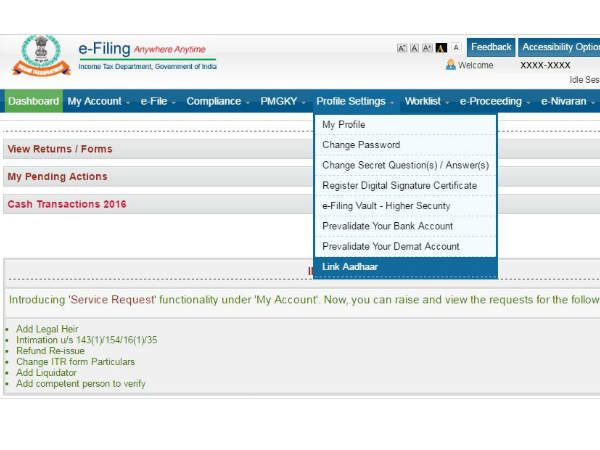Screen dimensions: 600x450
Task: Click the Add Legal Heir link
Action: [x=47, y=329]
